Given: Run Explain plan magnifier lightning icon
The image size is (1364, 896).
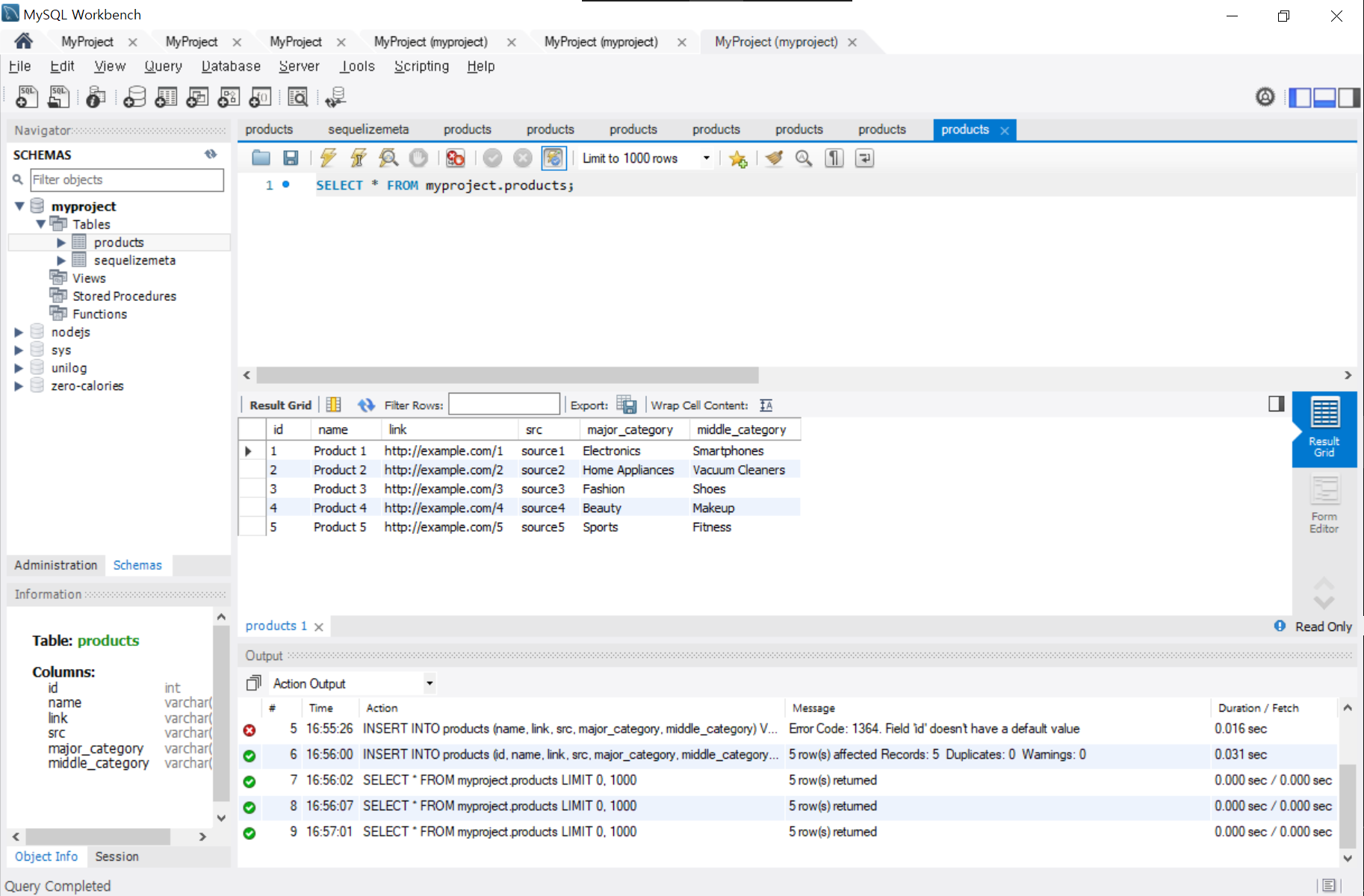Looking at the screenshot, I should point(388,158).
